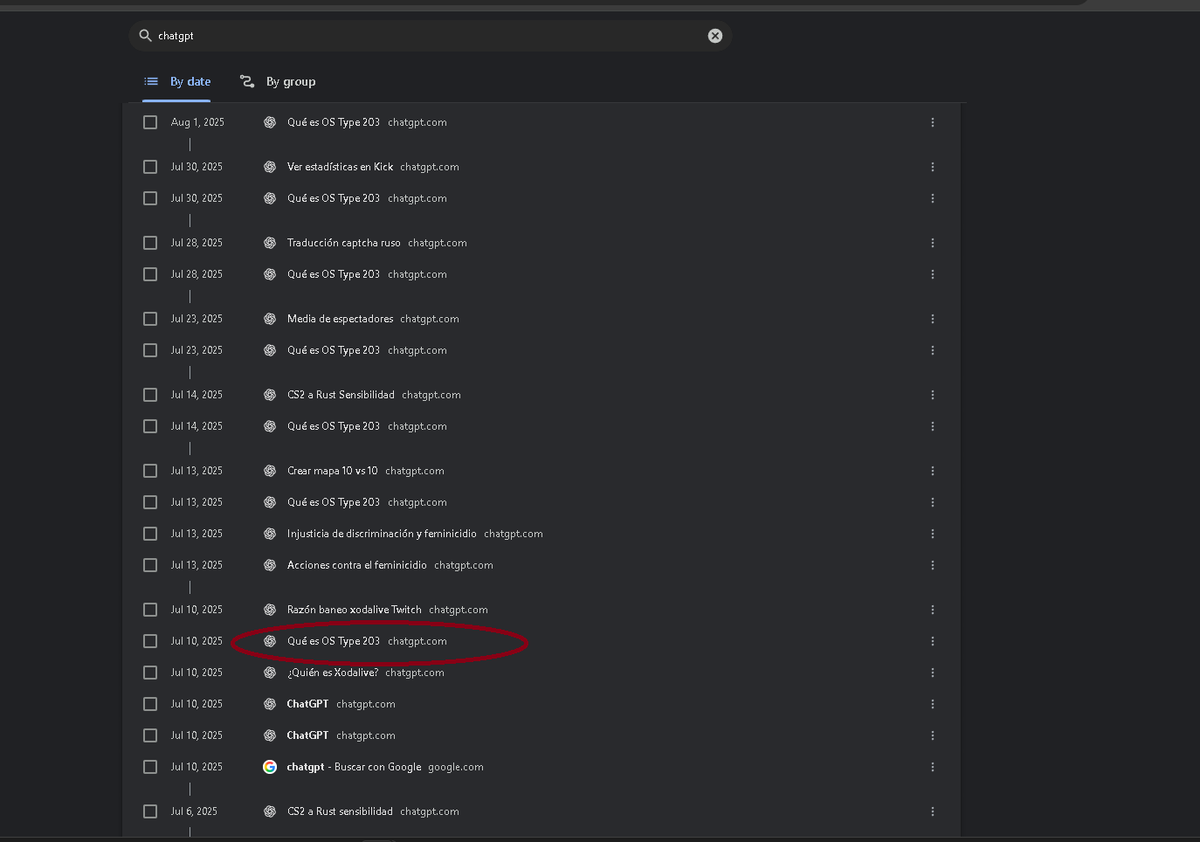The width and height of the screenshot is (1200, 842).
Task: Open more actions for Acciones contra el feminicidio
Action: [933, 565]
